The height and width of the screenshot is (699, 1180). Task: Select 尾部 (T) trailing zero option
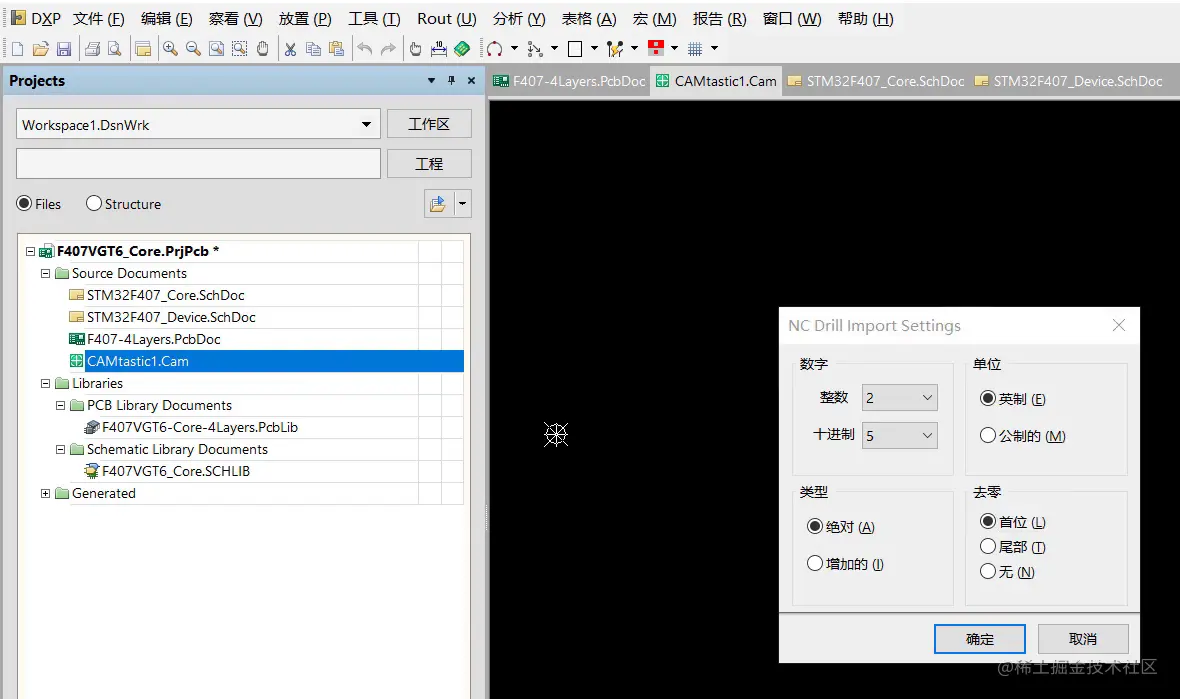tap(988, 546)
